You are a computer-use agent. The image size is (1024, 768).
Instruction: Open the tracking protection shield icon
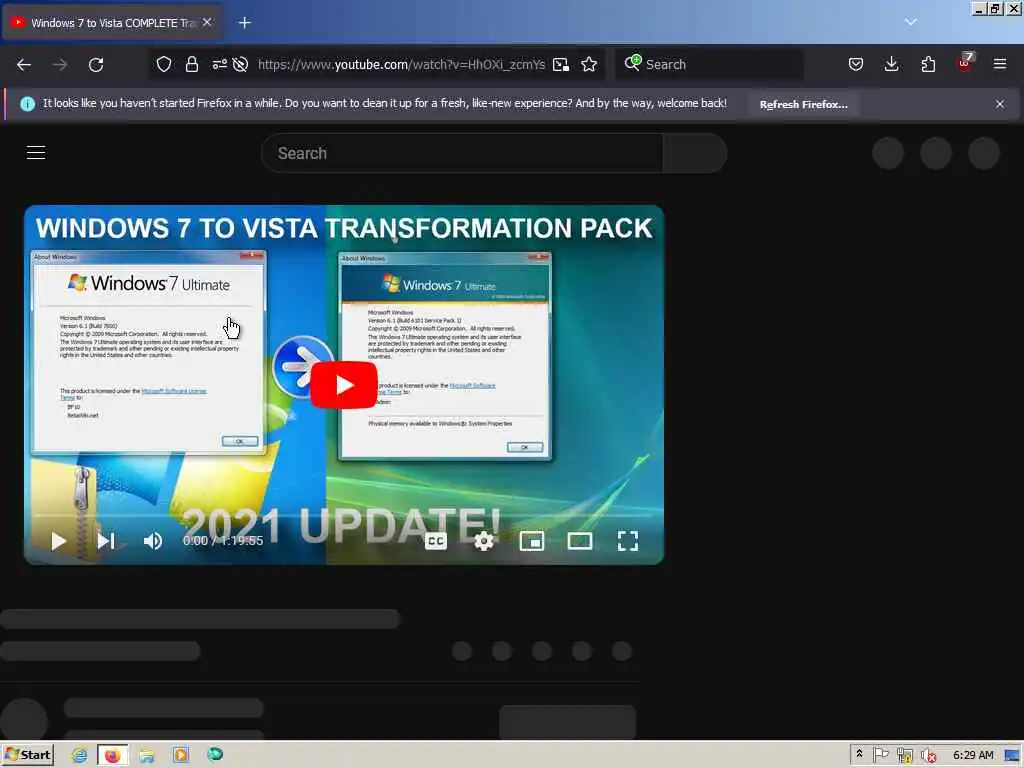pos(164,64)
